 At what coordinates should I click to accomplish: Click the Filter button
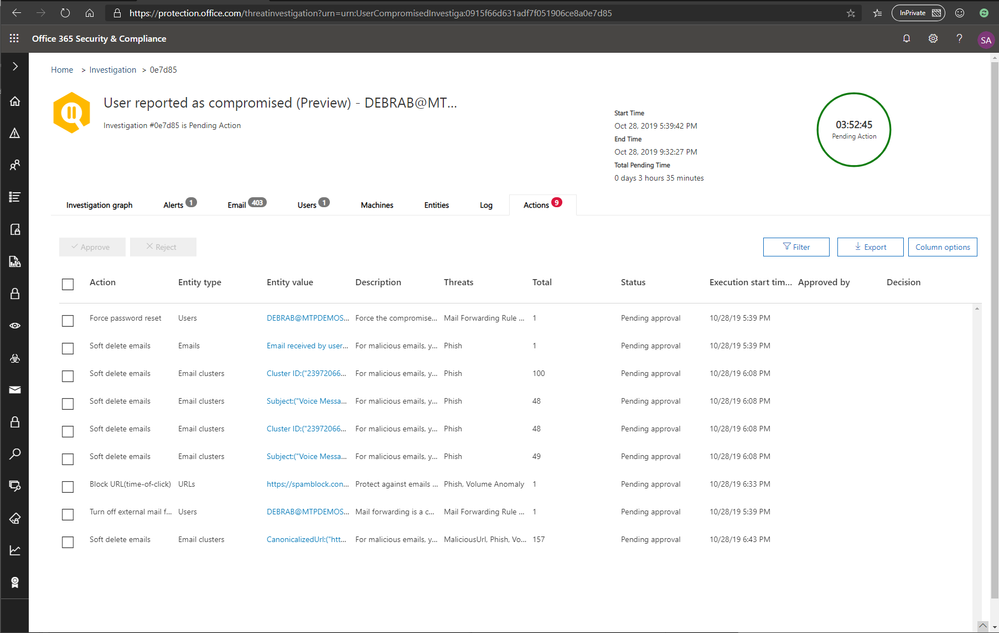pos(796,247)
